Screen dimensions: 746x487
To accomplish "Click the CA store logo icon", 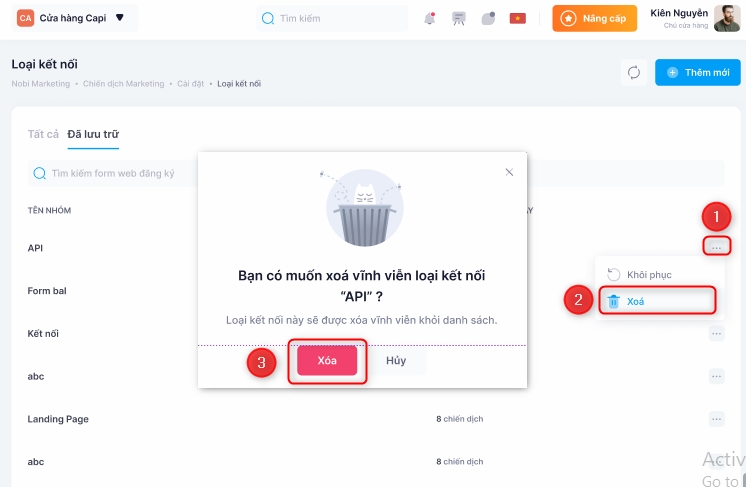I will pos(25,18).
